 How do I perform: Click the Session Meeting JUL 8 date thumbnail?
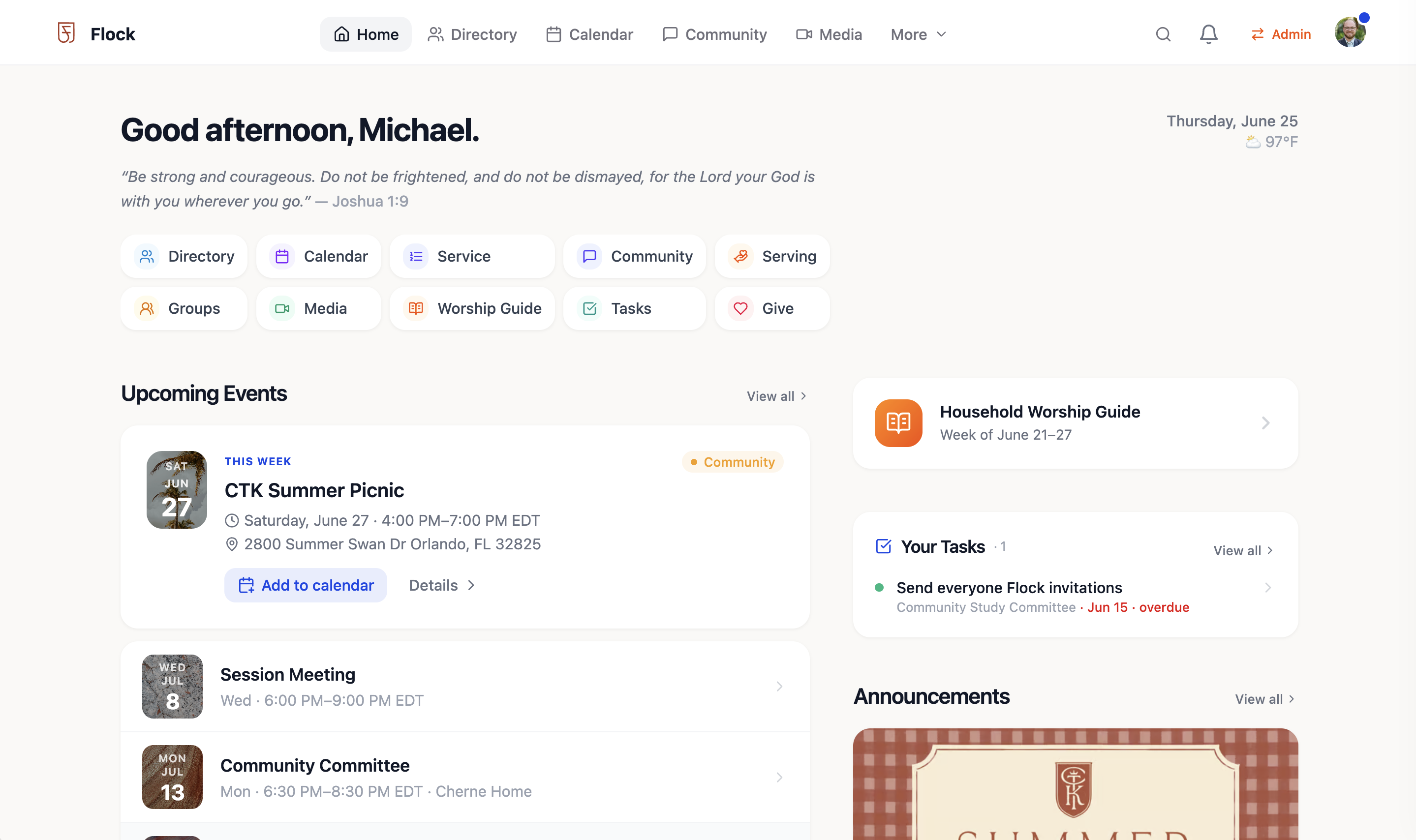172,687
